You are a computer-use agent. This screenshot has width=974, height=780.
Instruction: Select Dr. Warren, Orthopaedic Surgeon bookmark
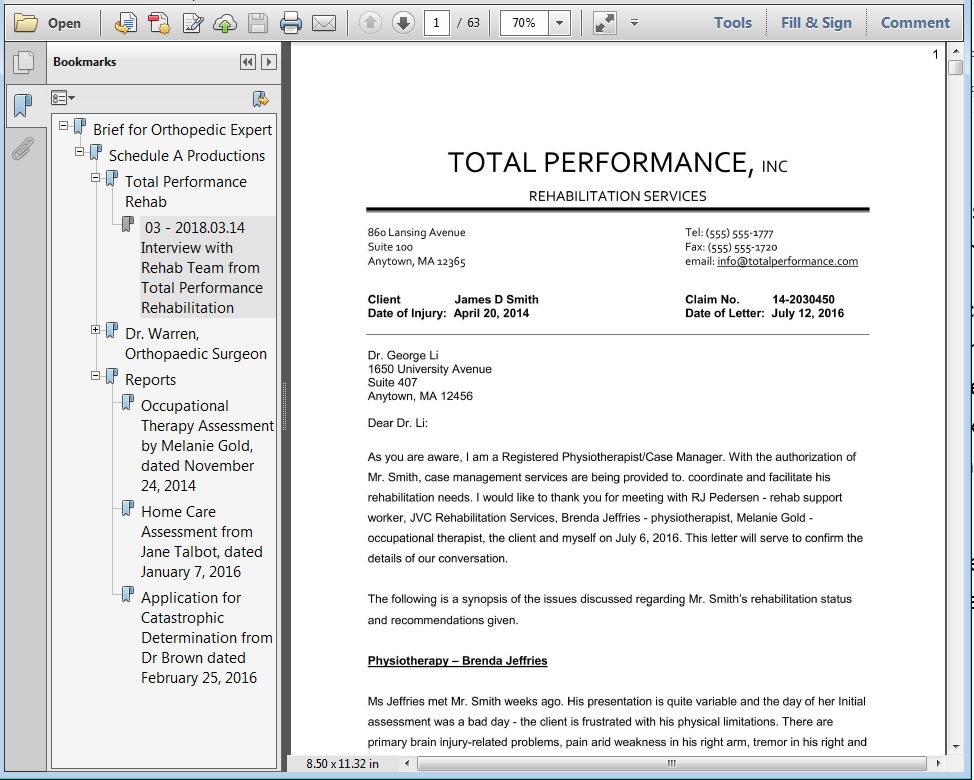point(196,344)
